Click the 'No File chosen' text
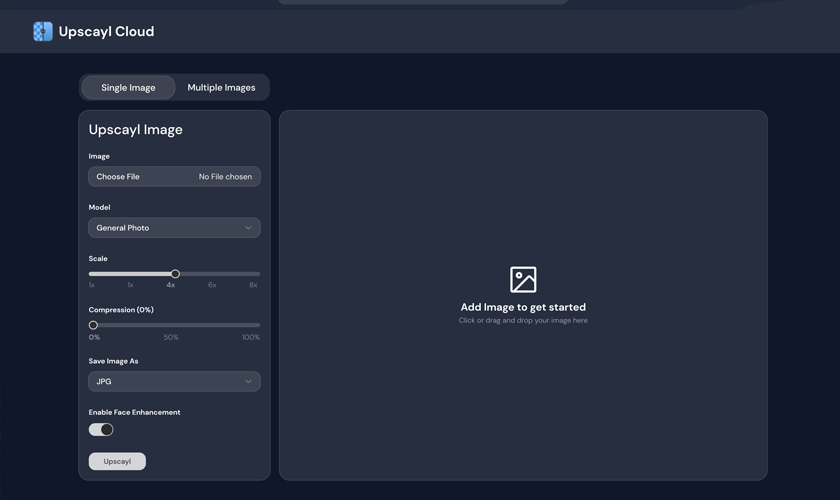This screenshot has width=840, height=500. coord(225,177)
